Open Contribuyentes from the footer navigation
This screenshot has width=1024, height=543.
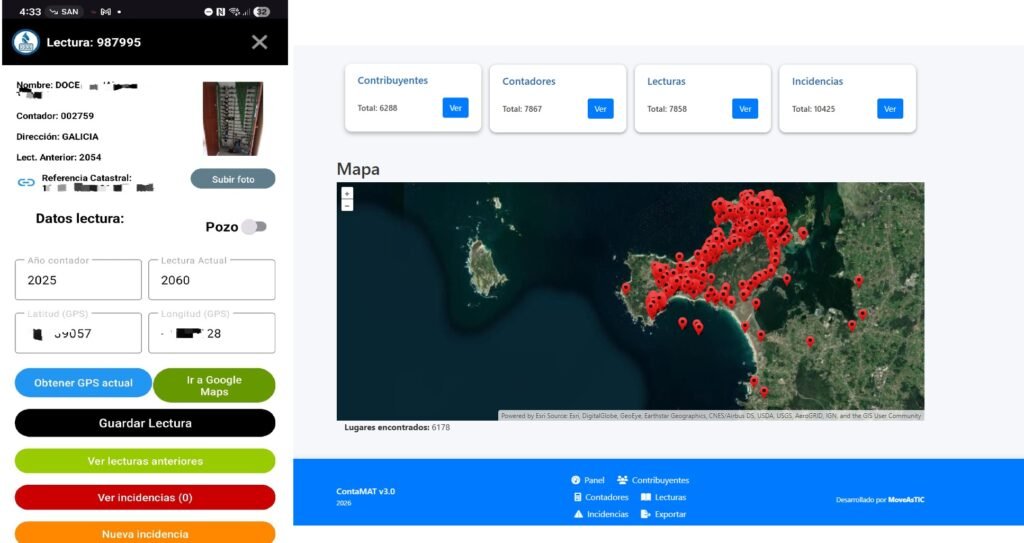click(x=653, y=480)
